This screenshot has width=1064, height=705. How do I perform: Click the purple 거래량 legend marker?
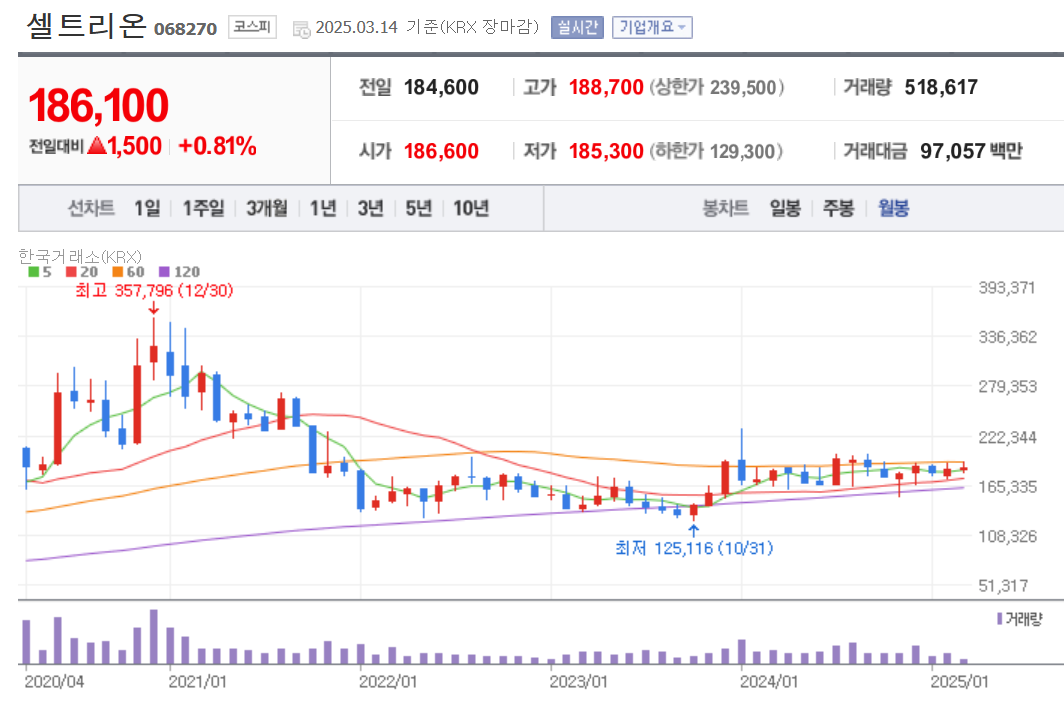[x=1000, y=619]
